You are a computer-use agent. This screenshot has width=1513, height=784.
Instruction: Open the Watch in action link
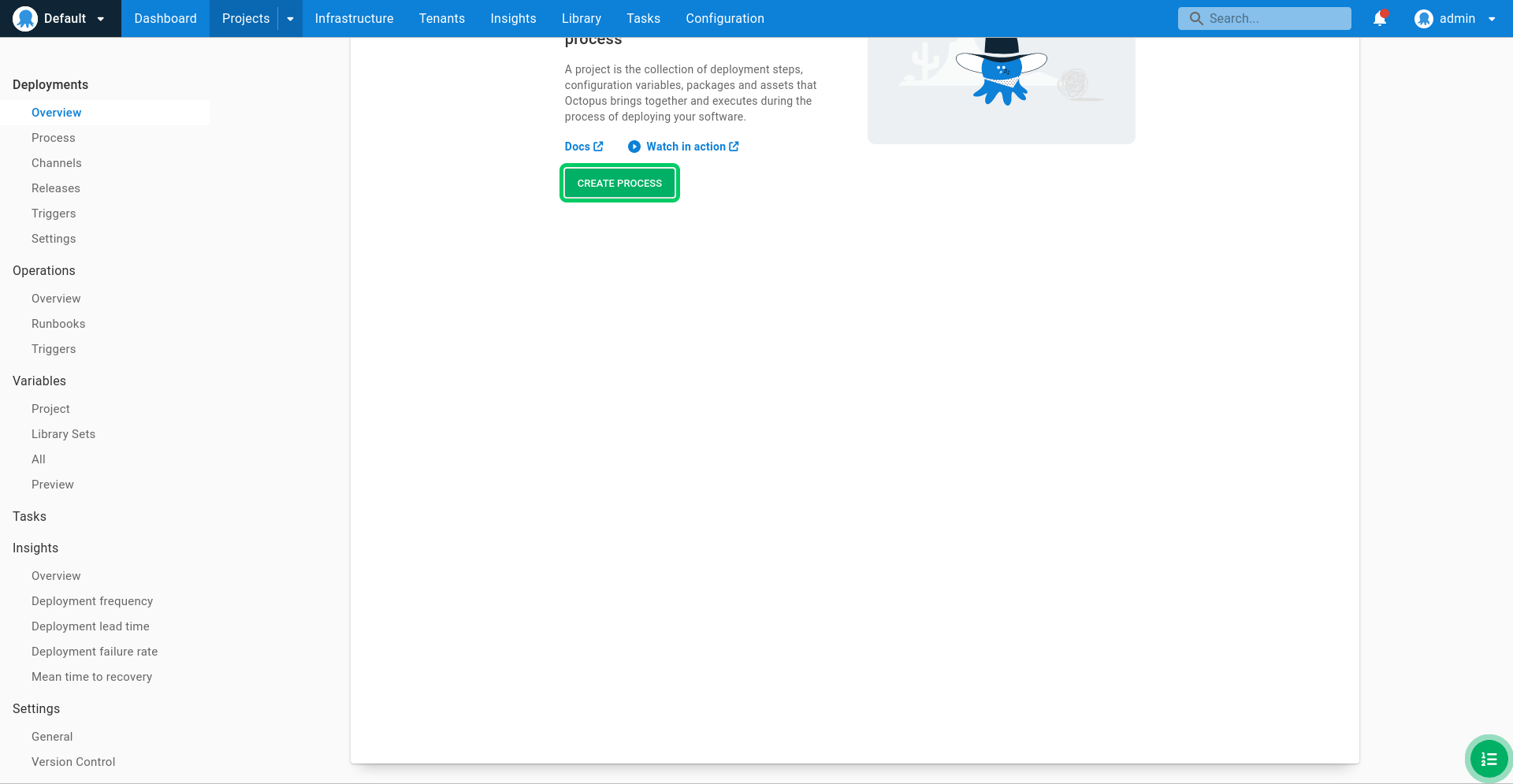[x=693, y=147]
